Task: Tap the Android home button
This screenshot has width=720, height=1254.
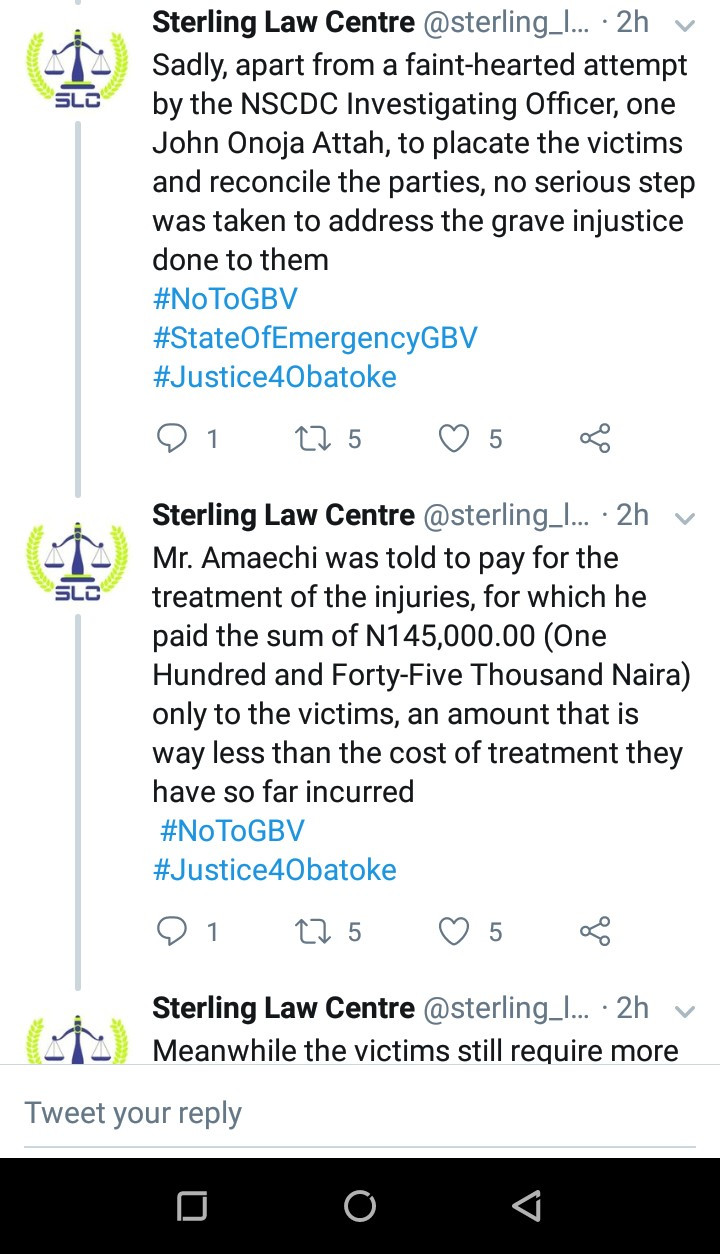Action: [x=360, y=1205]
